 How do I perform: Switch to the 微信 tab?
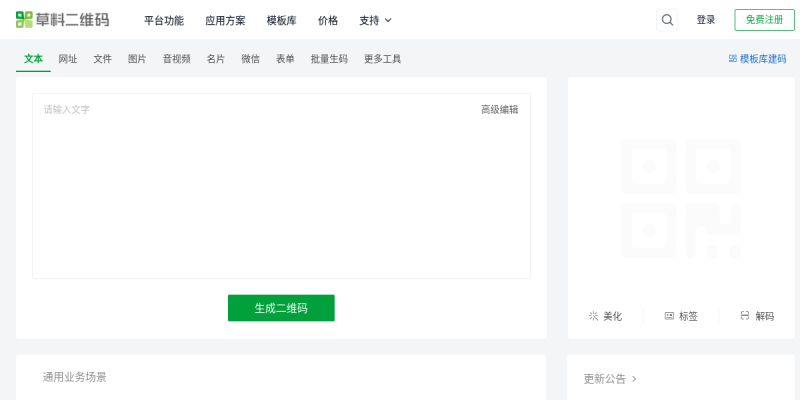pos(251,59)
